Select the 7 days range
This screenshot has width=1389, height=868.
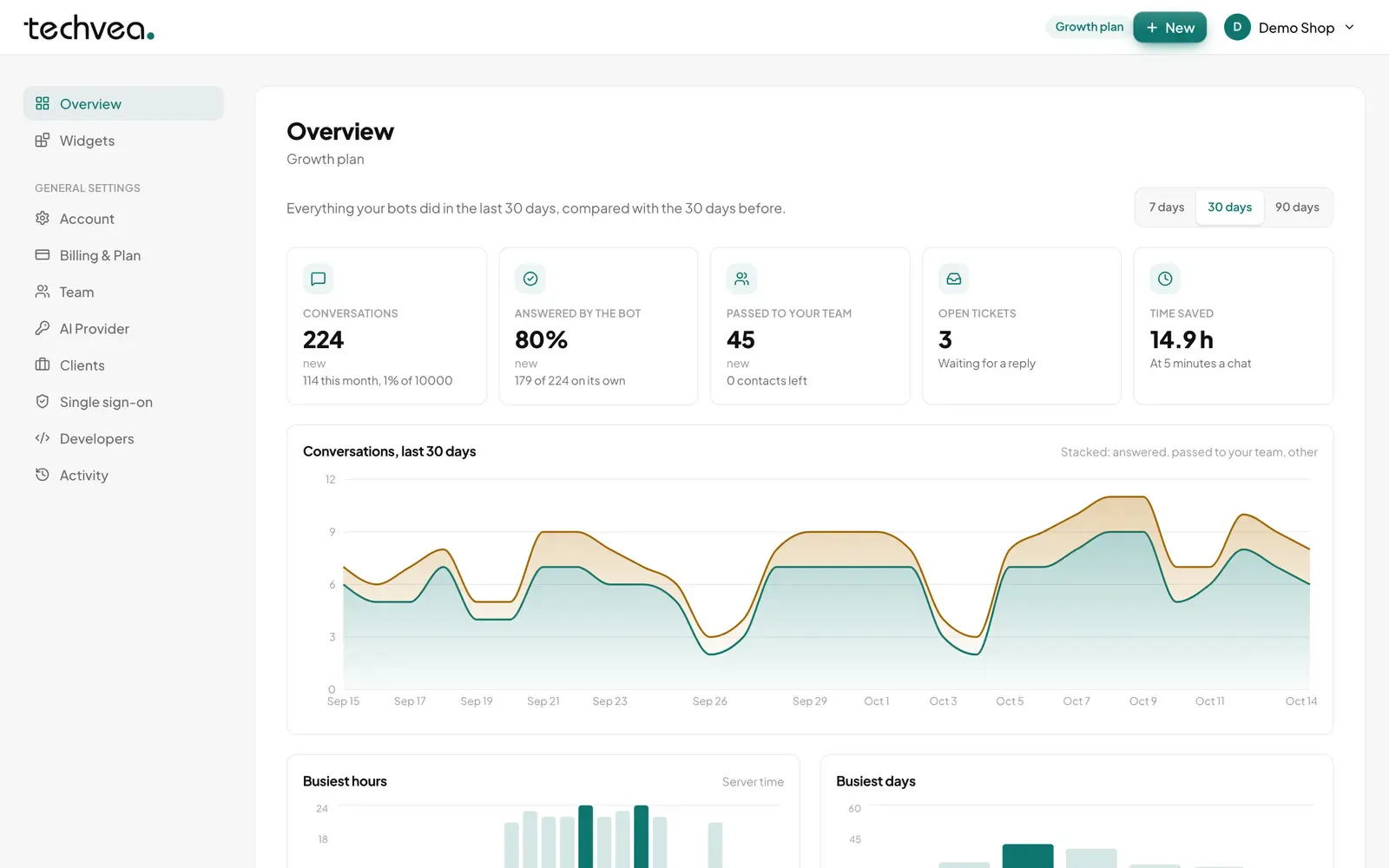click(1166, 207)
